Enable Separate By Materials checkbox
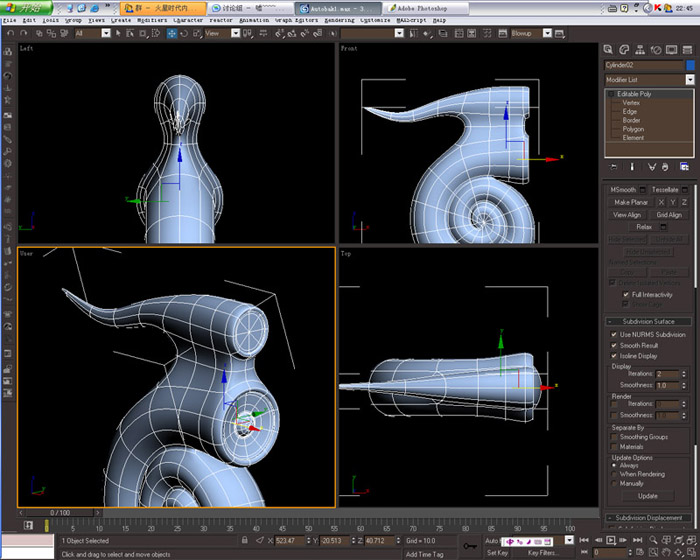Viewport: 700px width, 560px height. click(614, 447)
